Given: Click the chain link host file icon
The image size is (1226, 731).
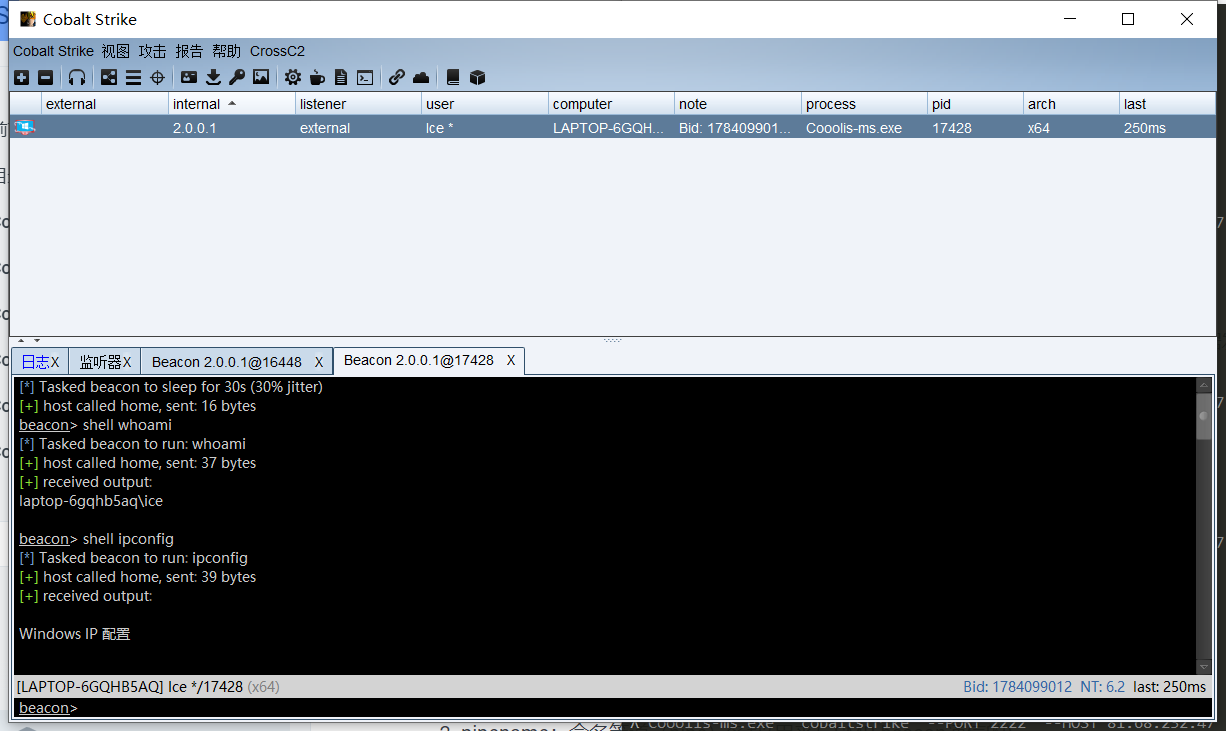Looking at the screenshot, I should pyautogui.click(x=397, y=77).
